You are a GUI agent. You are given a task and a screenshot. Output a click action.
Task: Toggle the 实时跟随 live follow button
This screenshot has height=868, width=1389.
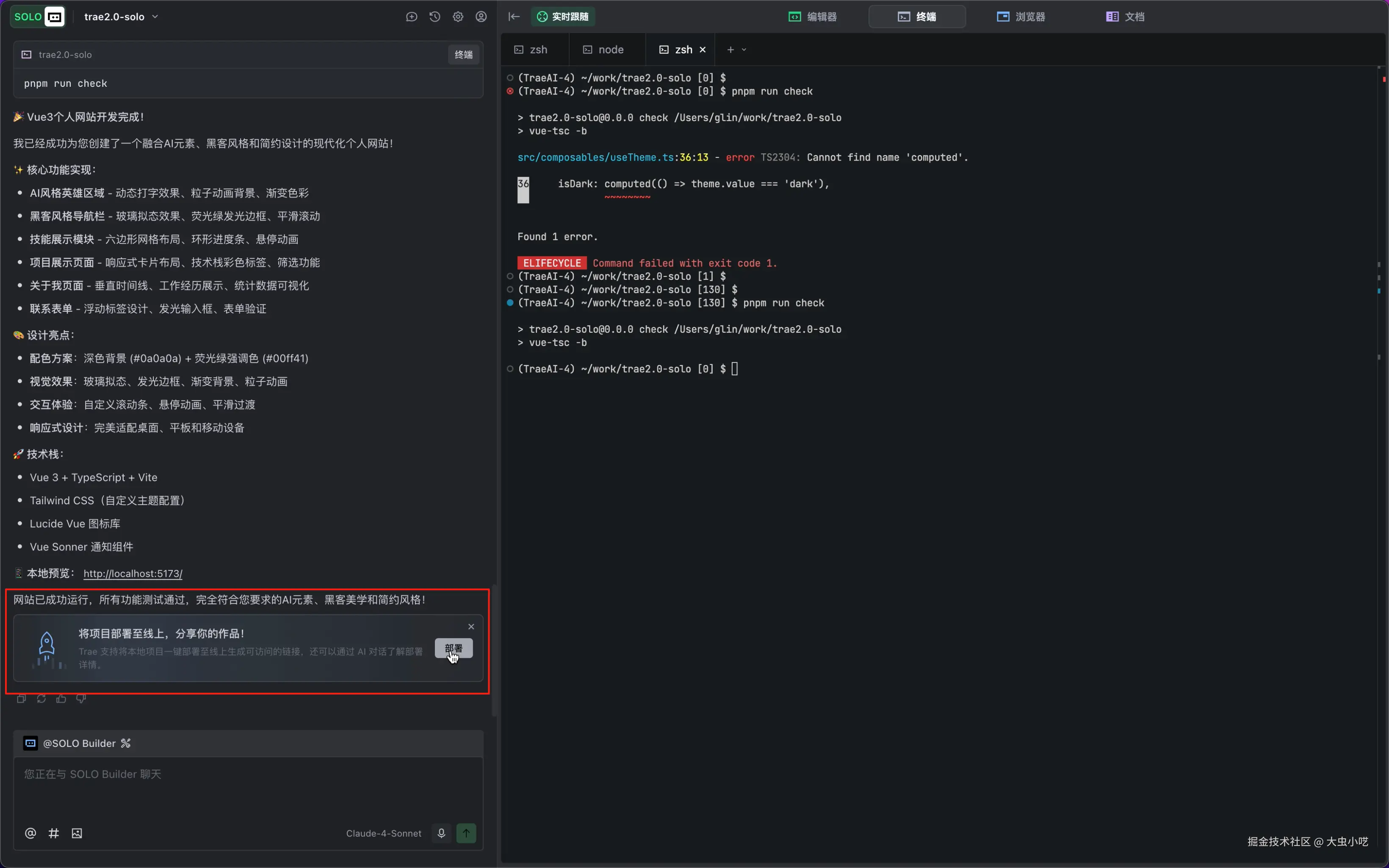click(562, 17)
